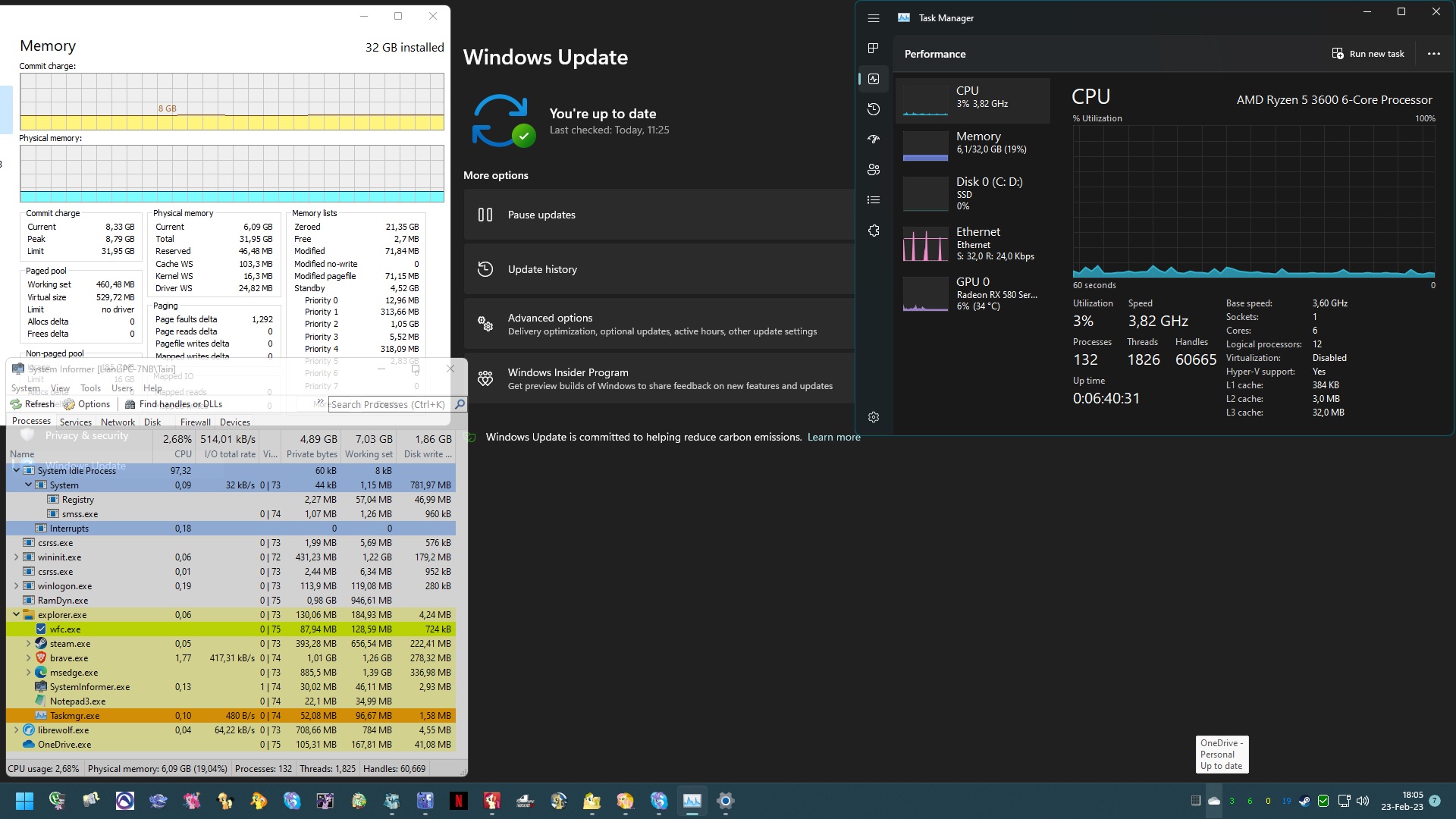
Task: Expand the explorer.exe process tree item
Action: [15, 614]
